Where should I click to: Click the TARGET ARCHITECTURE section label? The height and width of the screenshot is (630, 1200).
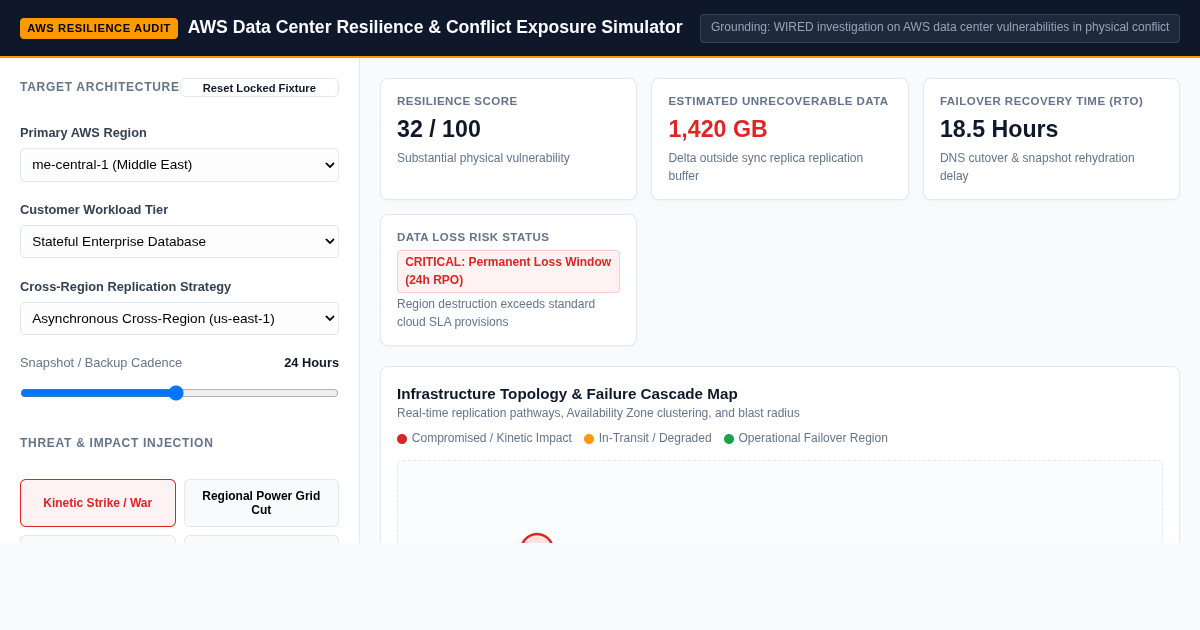[100, 87]
